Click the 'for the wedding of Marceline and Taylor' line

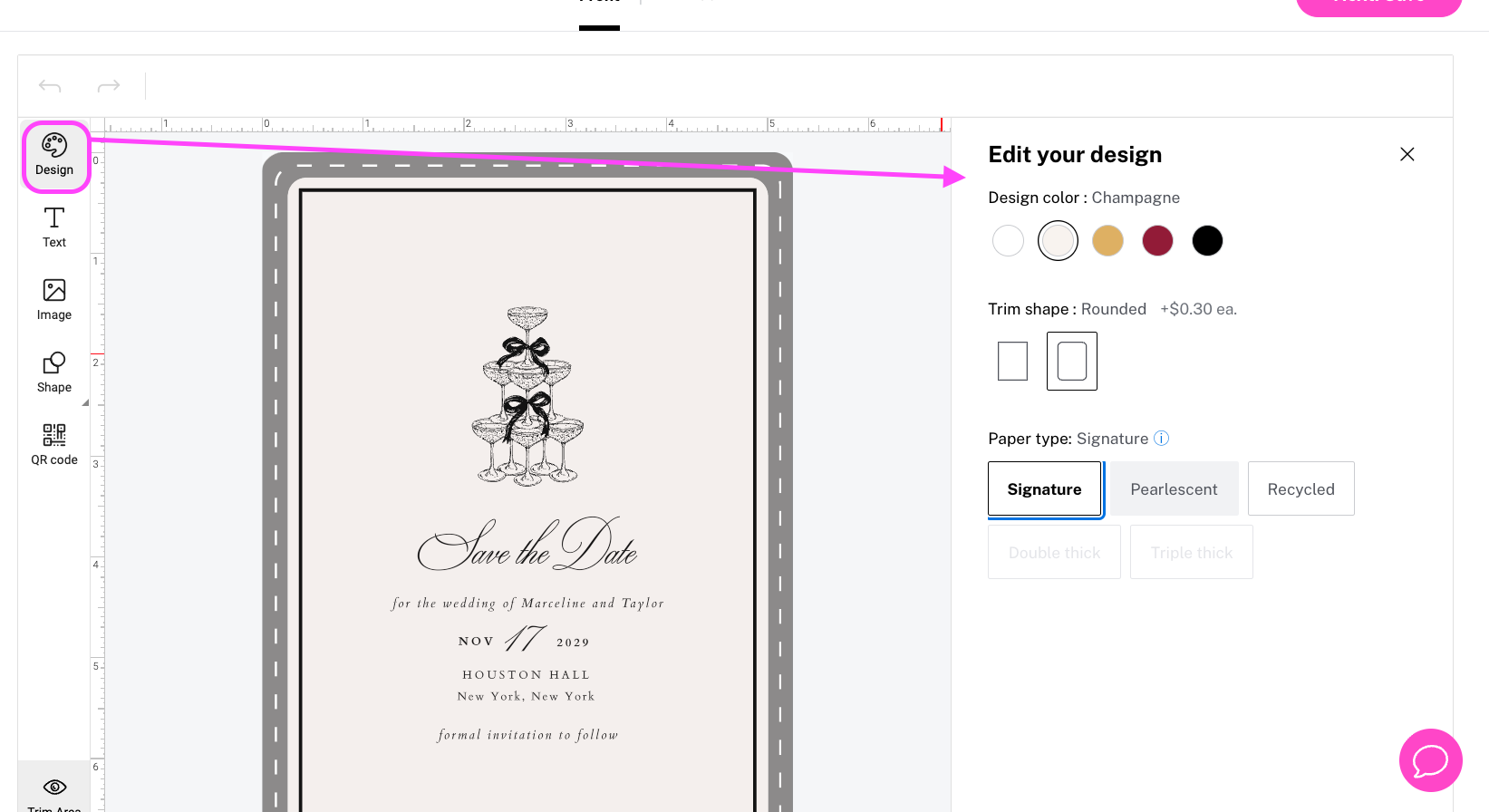527,604
